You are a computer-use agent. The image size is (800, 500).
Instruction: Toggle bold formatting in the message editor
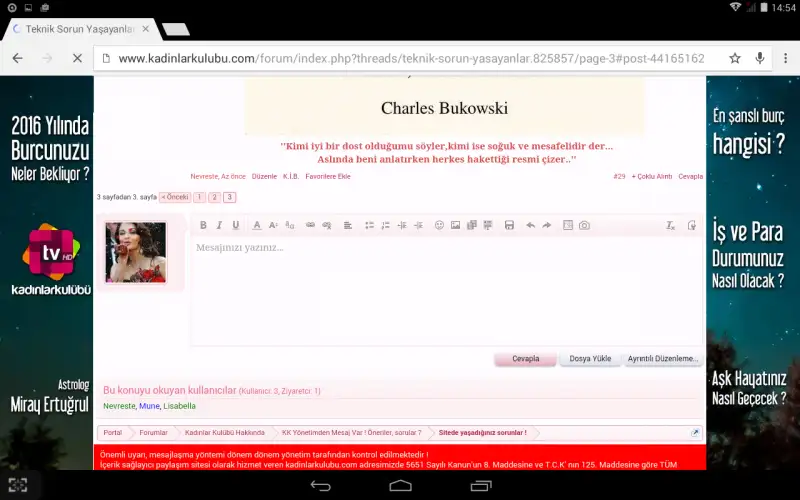pos(203,226)
